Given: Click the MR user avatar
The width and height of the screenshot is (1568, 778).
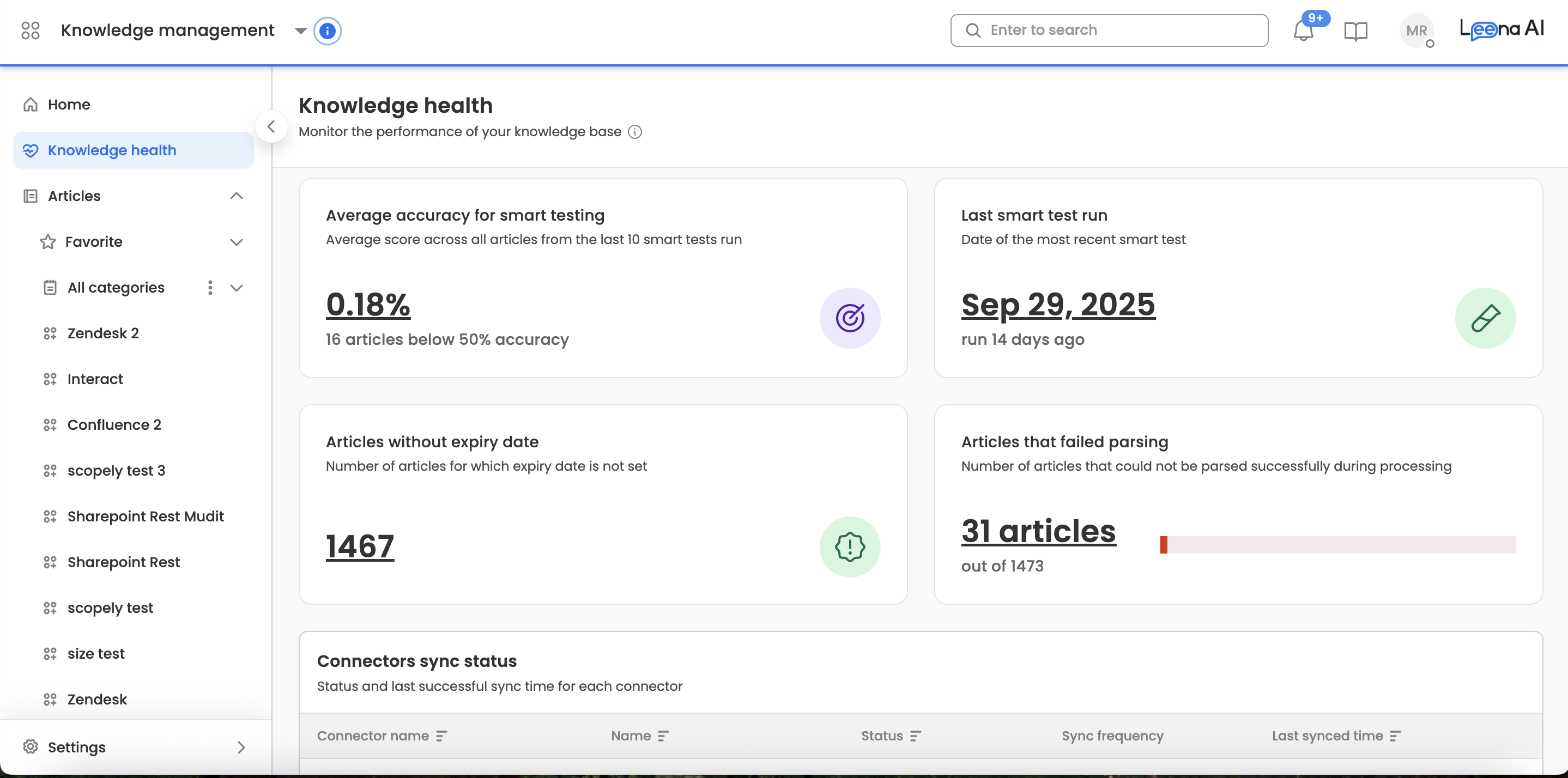Looking at the screenshot, I should [x=1416, y=31].
